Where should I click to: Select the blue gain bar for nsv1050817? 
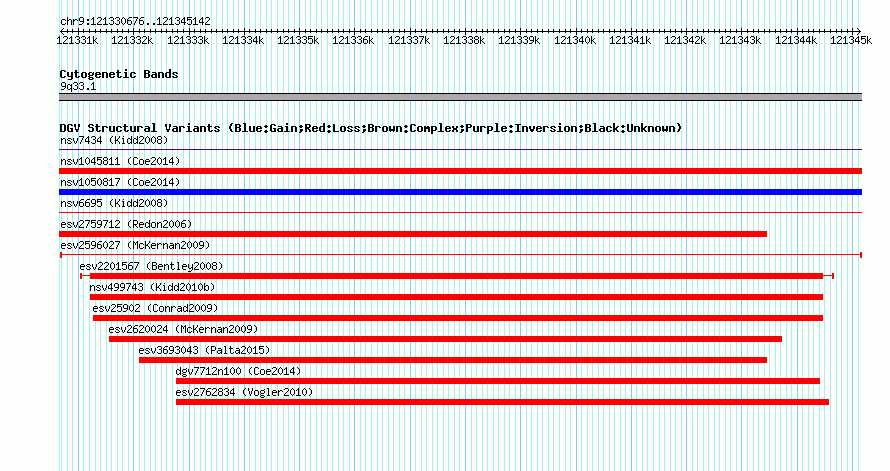coord(460,192)
